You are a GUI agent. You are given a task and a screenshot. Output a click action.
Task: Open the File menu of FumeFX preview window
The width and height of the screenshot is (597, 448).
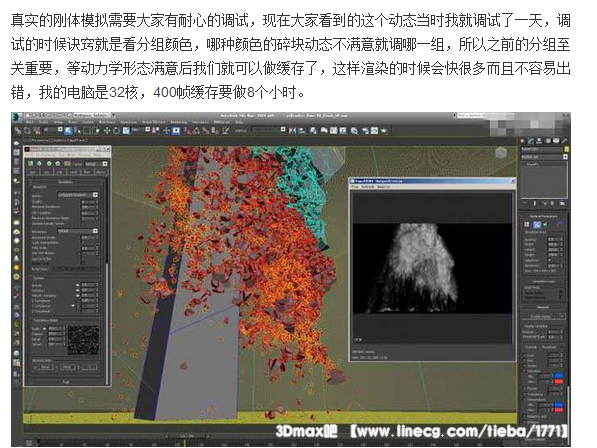click(x=354, y=187)
